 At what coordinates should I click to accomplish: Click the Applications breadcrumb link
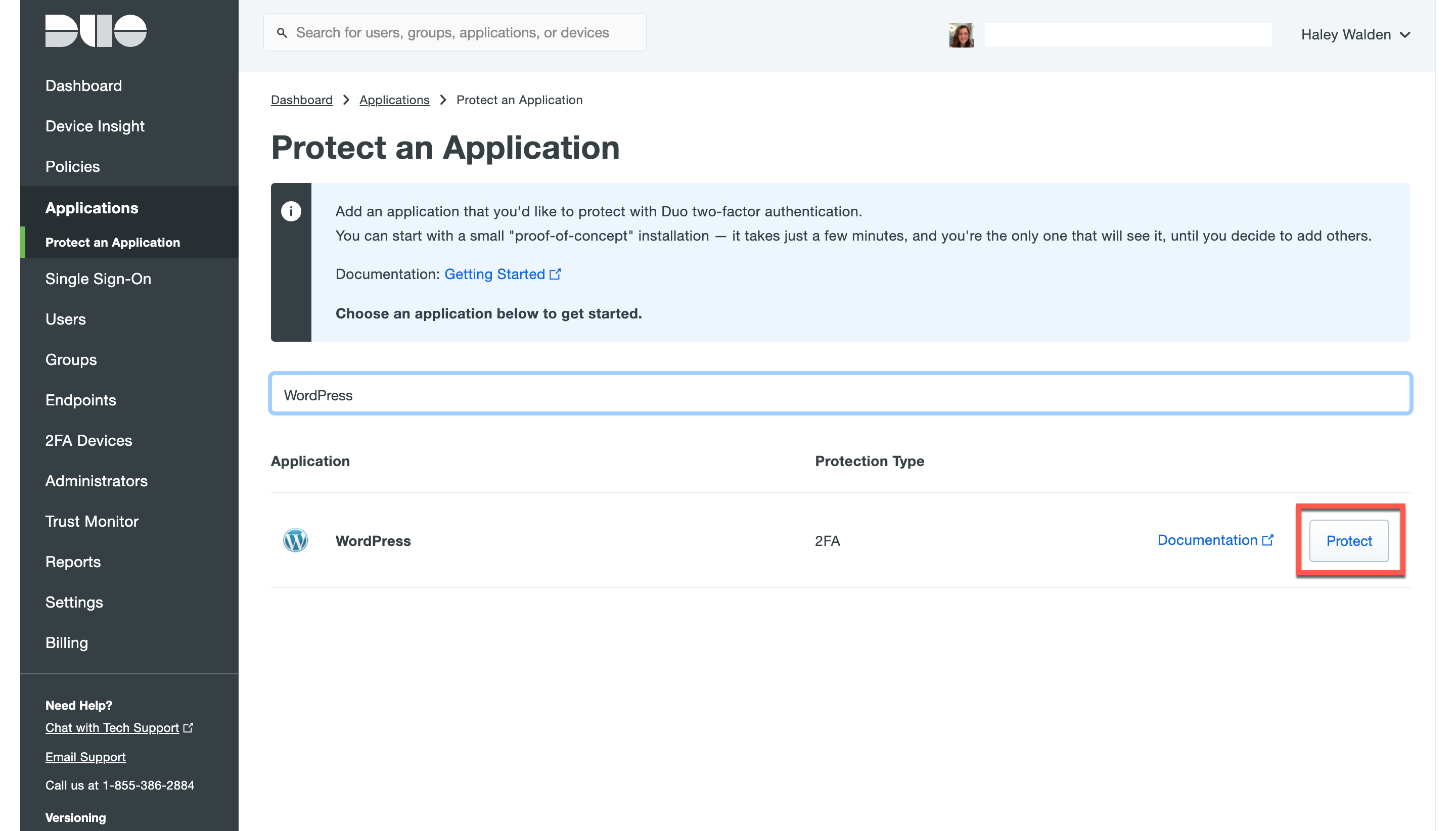(x=394, y=100)
